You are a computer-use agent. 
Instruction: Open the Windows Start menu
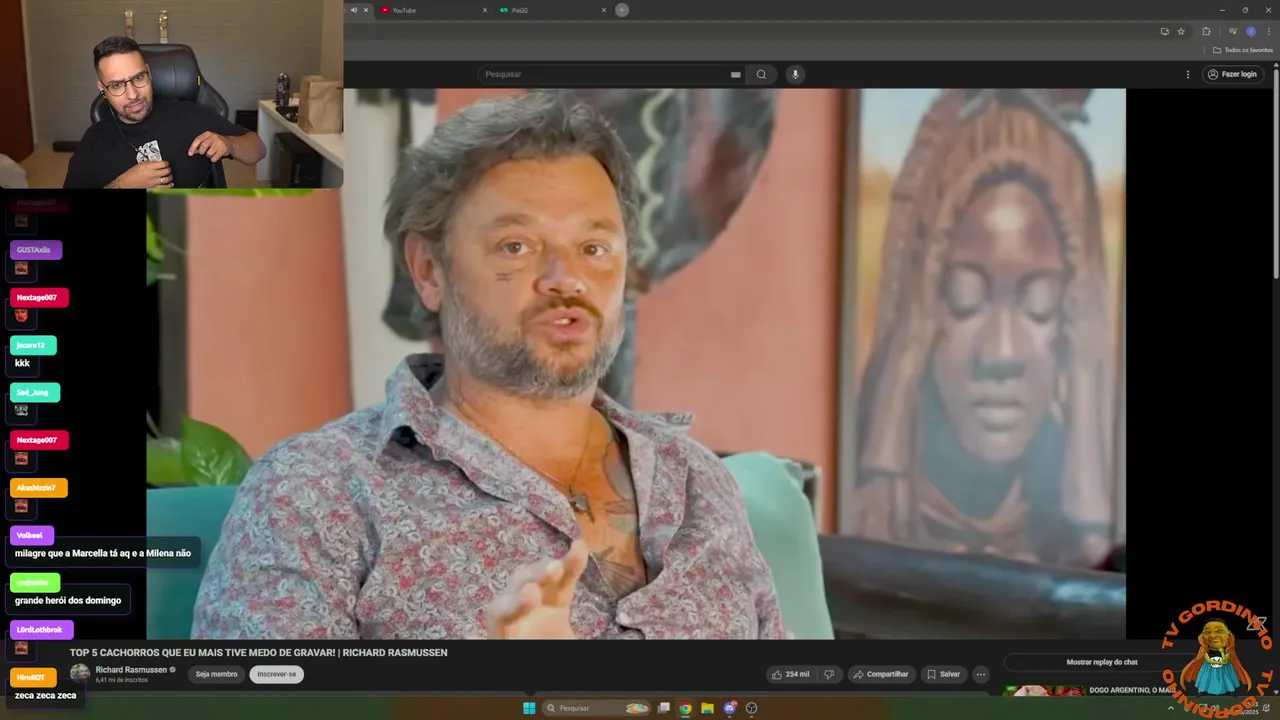point(529,708)
